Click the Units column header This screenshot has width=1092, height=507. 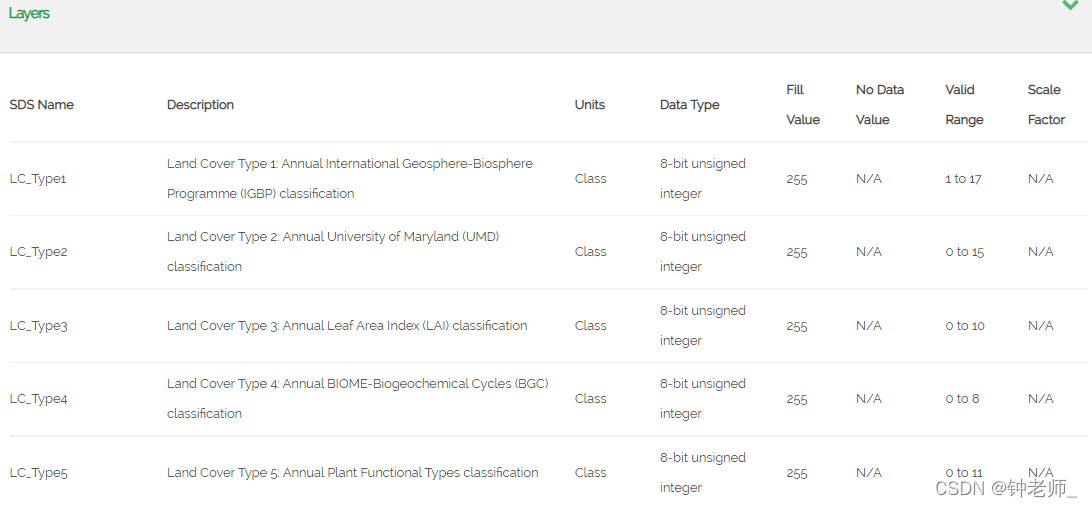590,105
